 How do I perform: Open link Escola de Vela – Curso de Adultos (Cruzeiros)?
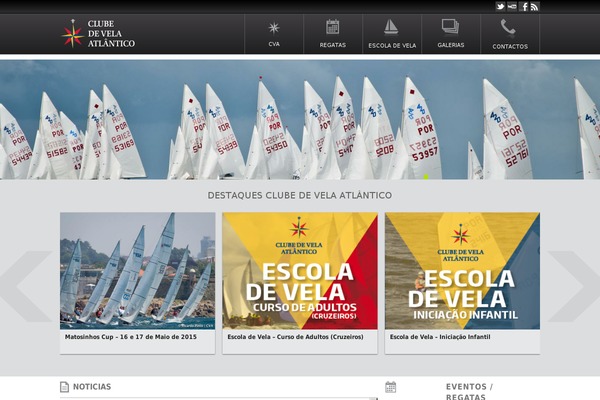click(295, 337)
